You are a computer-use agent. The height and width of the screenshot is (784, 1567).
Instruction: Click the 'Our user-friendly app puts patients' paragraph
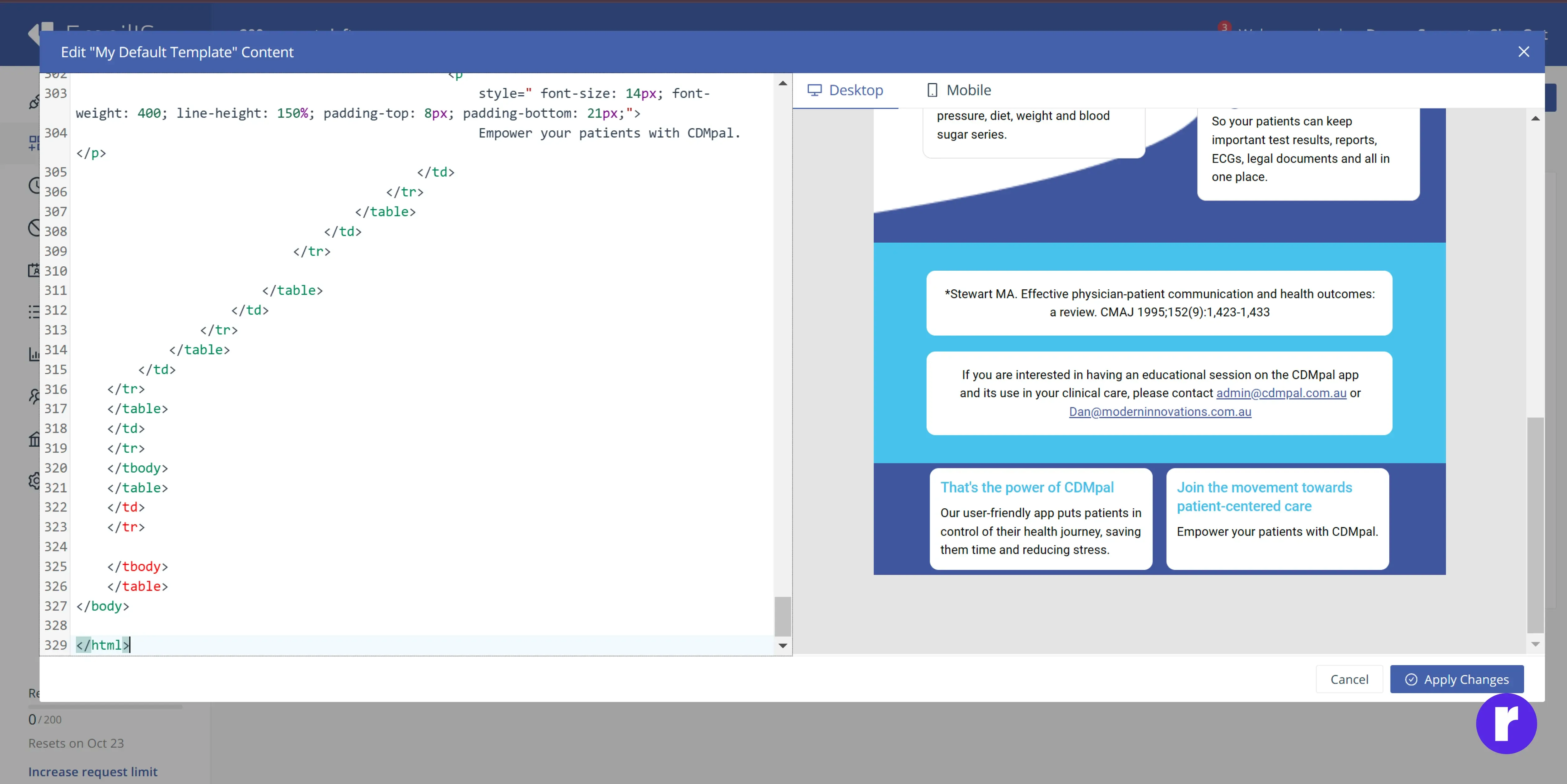coord(1040,531)
